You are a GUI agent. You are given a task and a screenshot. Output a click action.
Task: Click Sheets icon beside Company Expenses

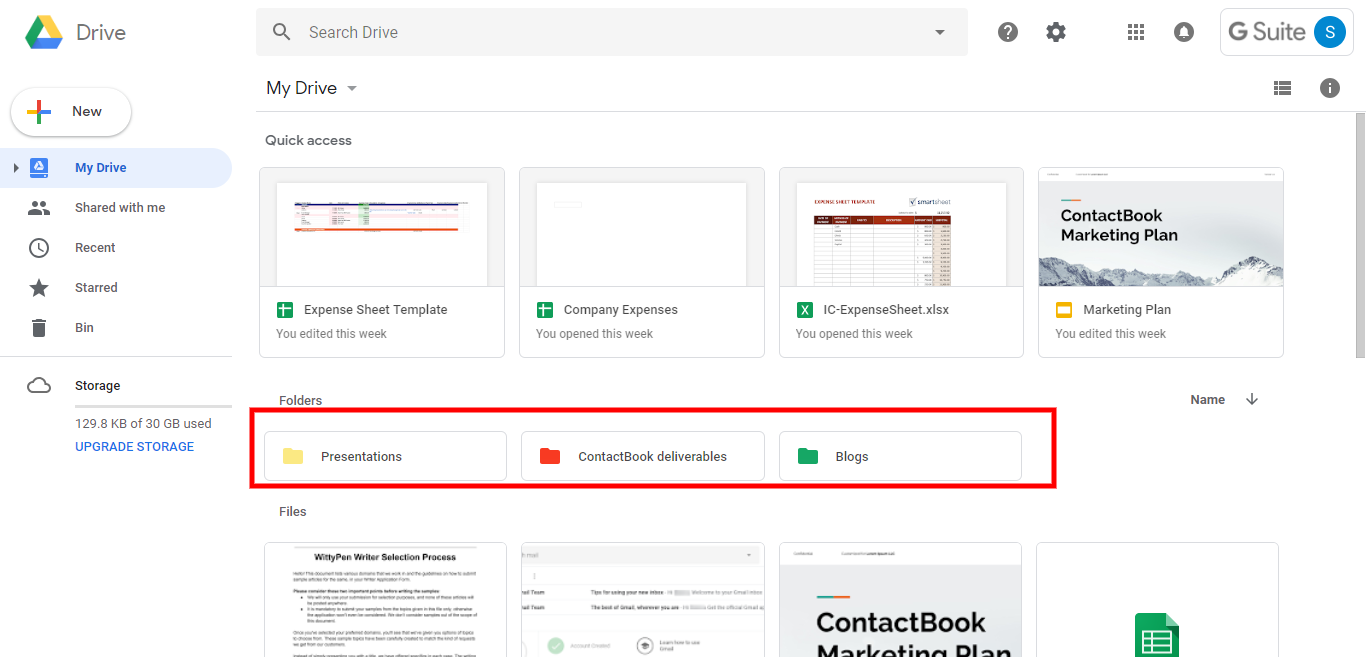point(545,310)
